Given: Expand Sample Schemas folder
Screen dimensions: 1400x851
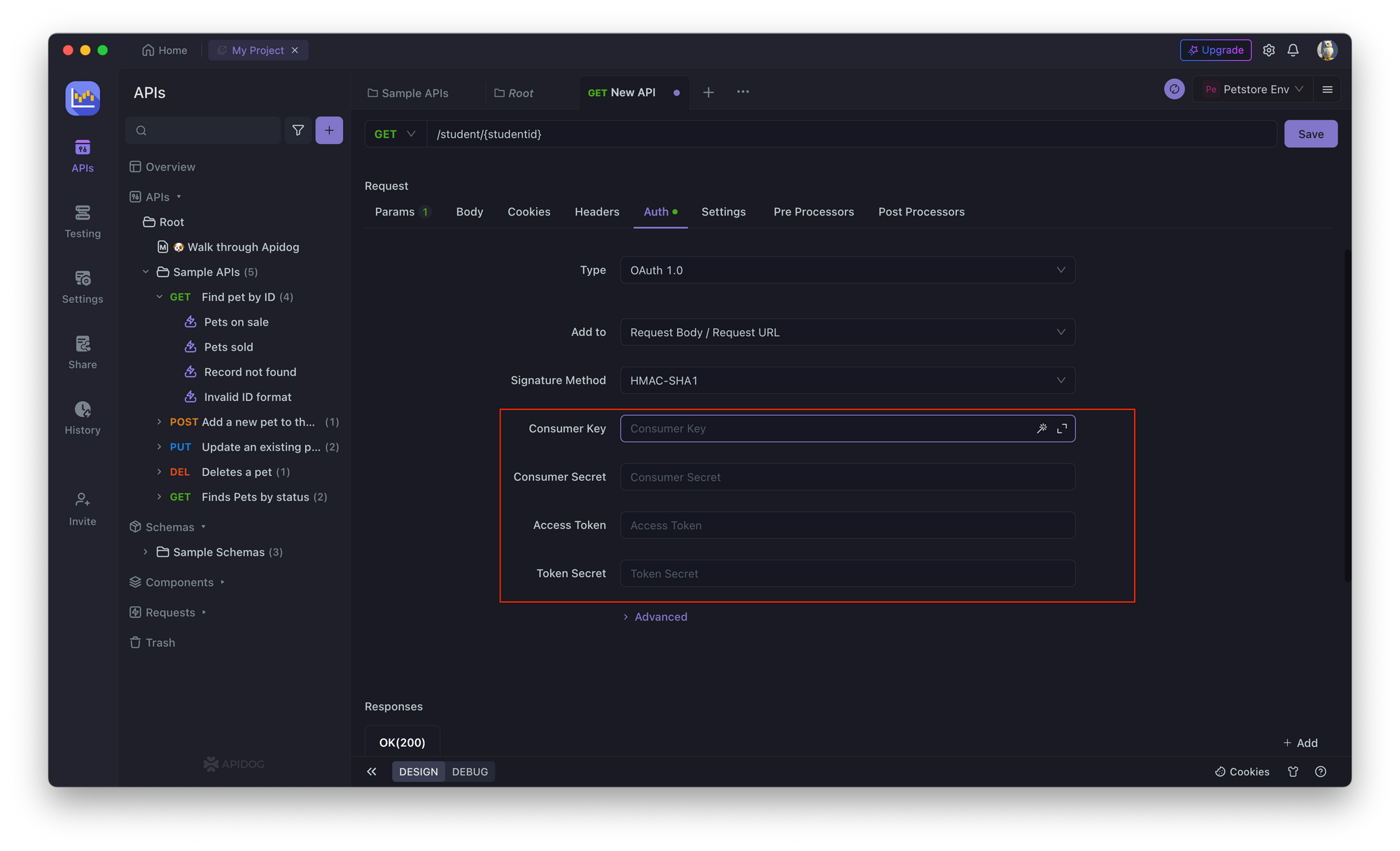Looking at the screenshot, I should point(146,552).
